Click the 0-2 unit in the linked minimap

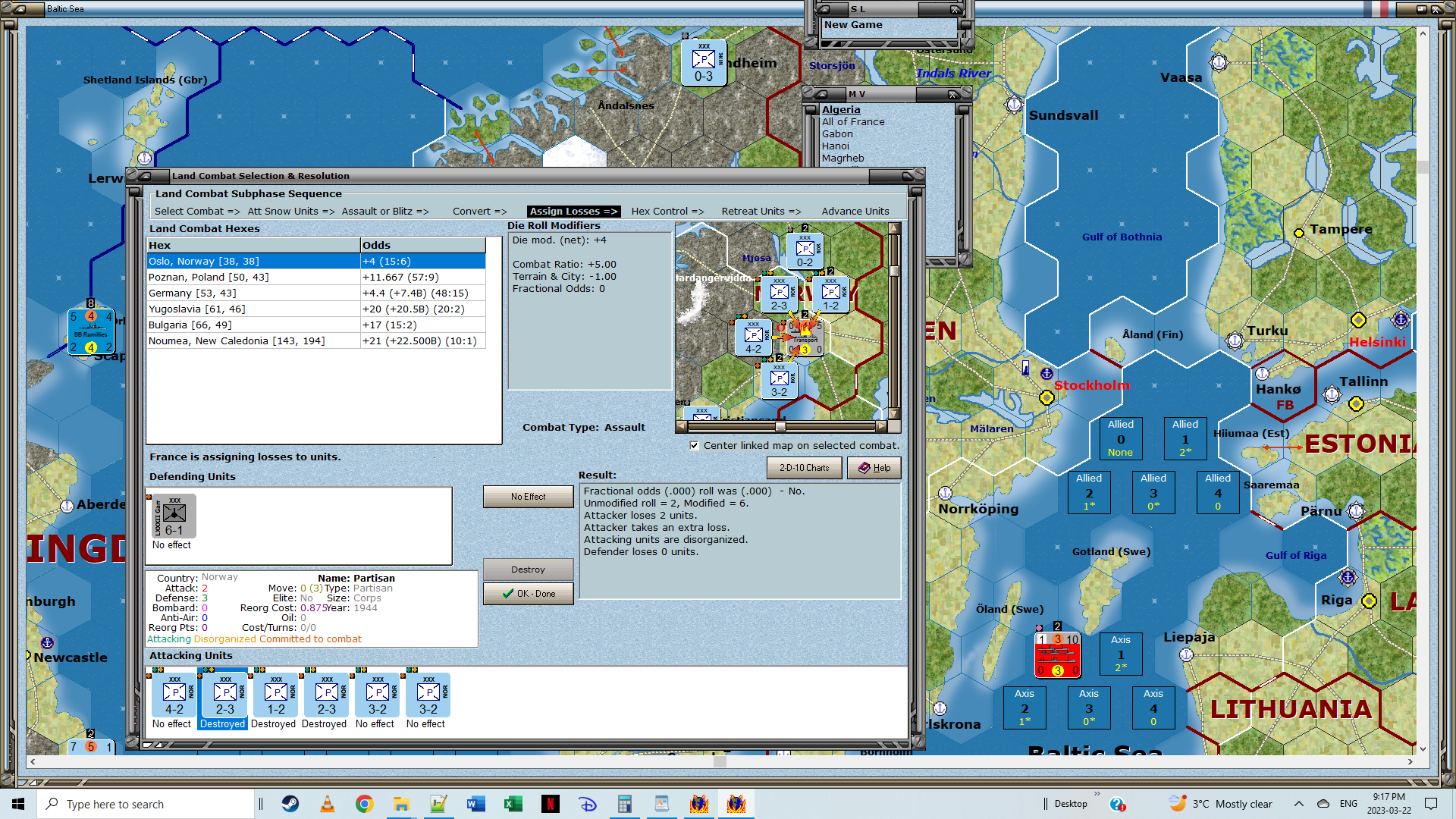pyautogui.click(x=805, y=250)
